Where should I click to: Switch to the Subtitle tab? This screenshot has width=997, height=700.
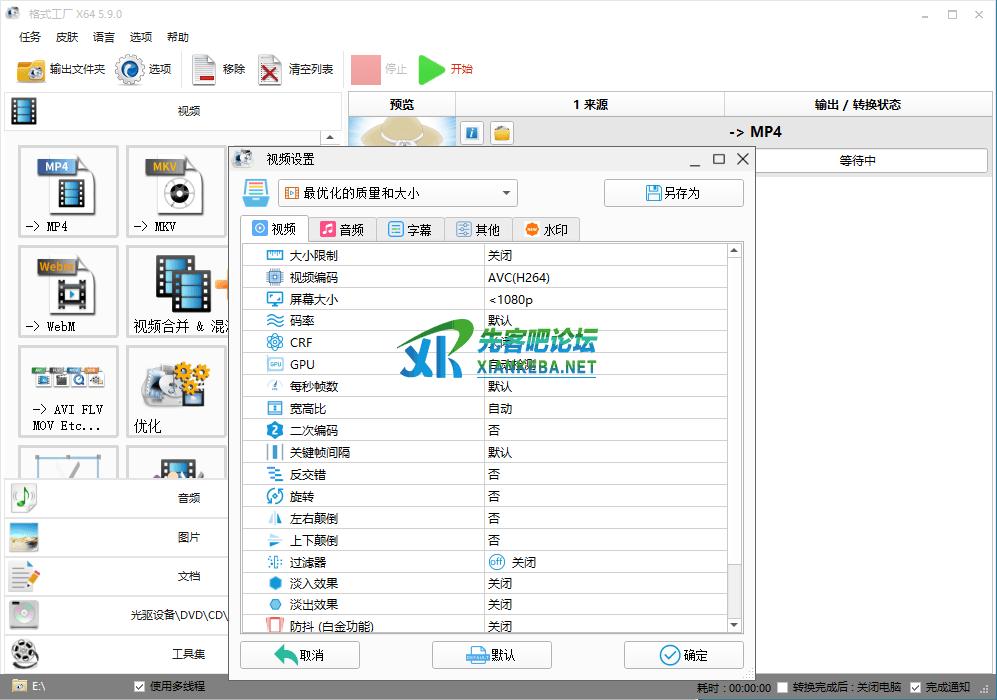pos(410,229)
